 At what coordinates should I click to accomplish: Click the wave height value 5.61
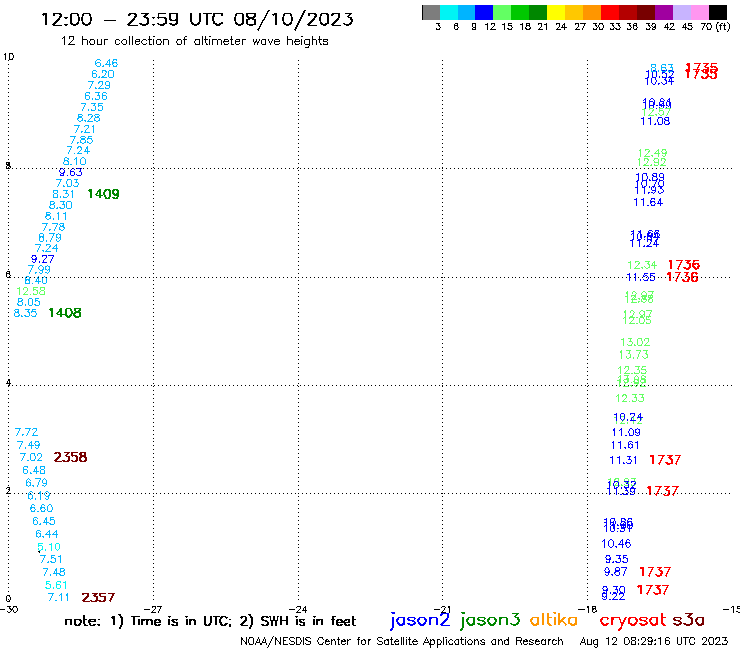pos(56,585)
